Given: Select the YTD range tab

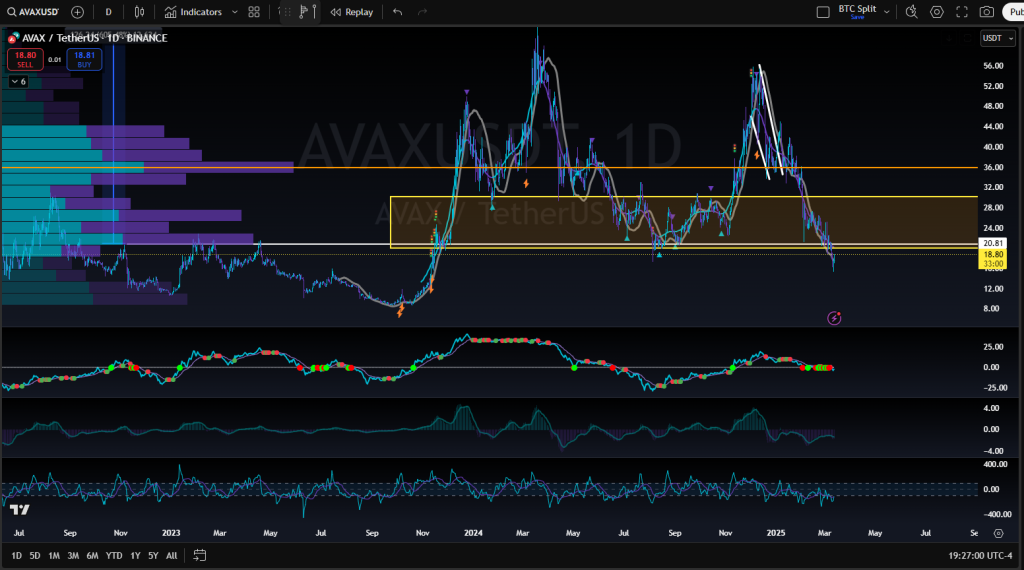Looking at the screenshot, I should tap(114, 556).
